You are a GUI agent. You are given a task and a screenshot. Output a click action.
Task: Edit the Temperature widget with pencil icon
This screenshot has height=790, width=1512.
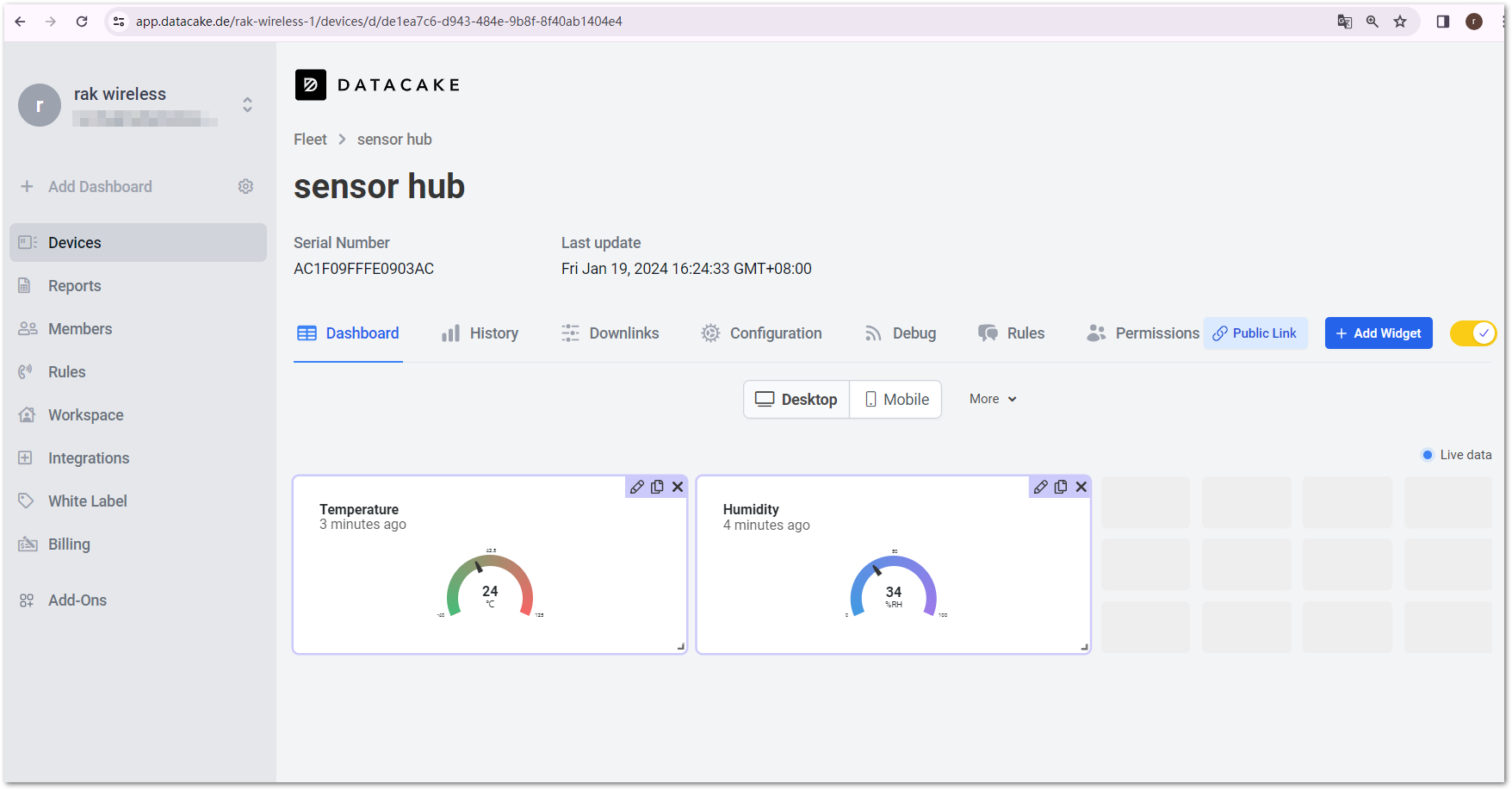[637, 487]
